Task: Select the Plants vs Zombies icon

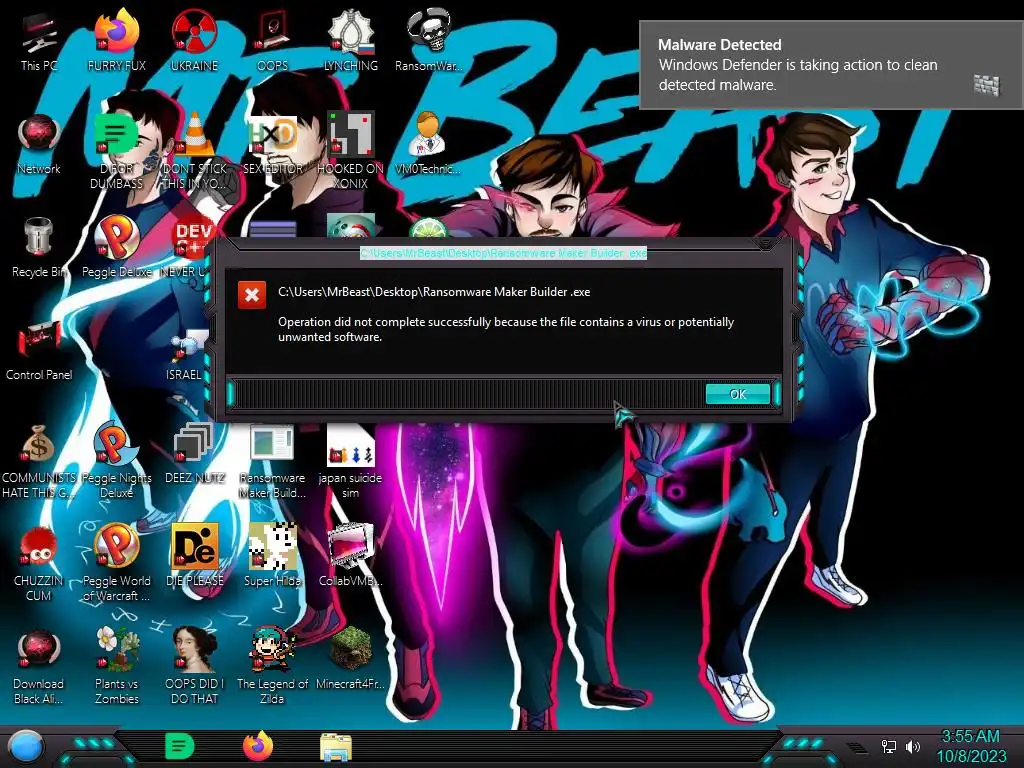Action: [116, 666]
